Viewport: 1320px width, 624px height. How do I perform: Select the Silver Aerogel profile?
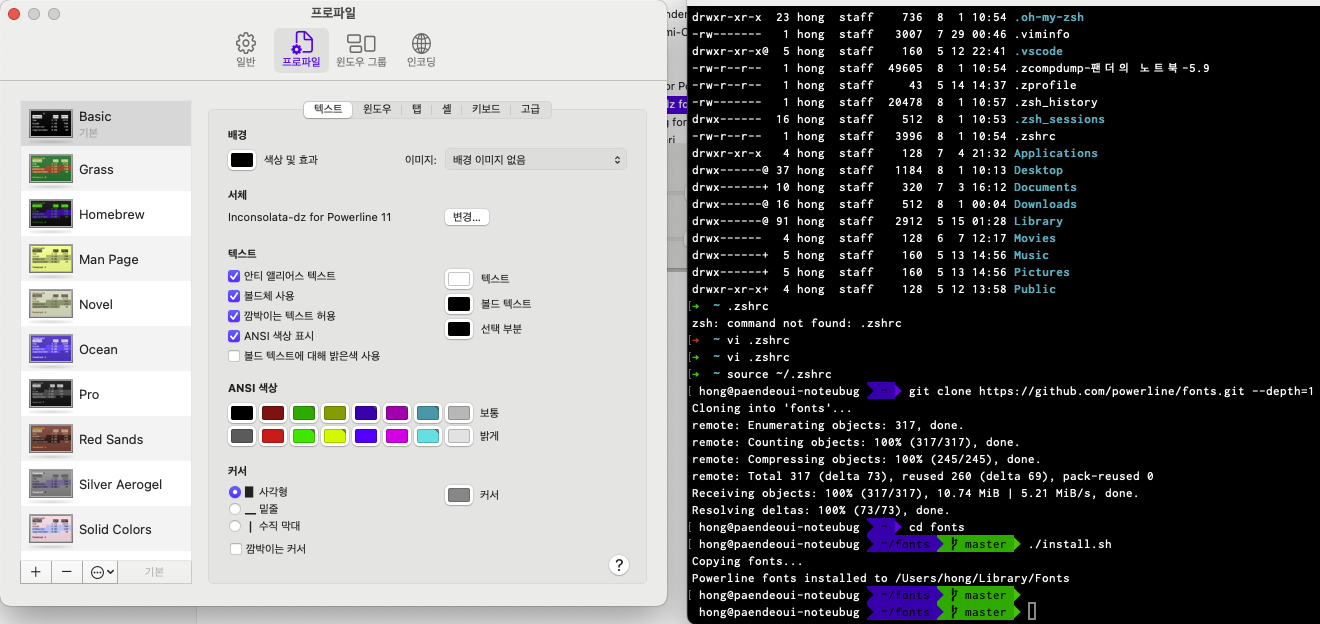106,484
